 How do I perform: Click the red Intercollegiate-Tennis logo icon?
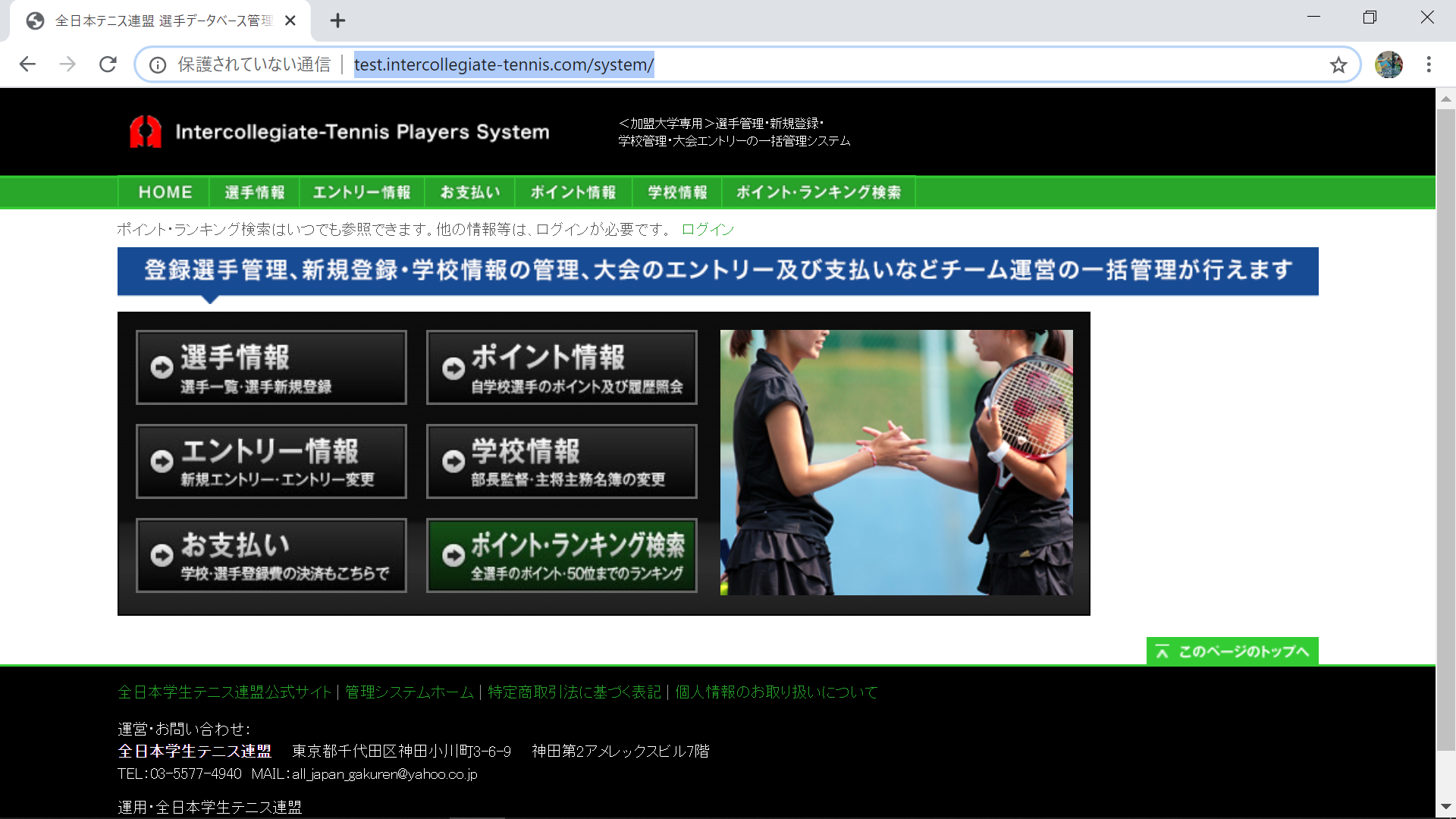click(x=146, y=132)
